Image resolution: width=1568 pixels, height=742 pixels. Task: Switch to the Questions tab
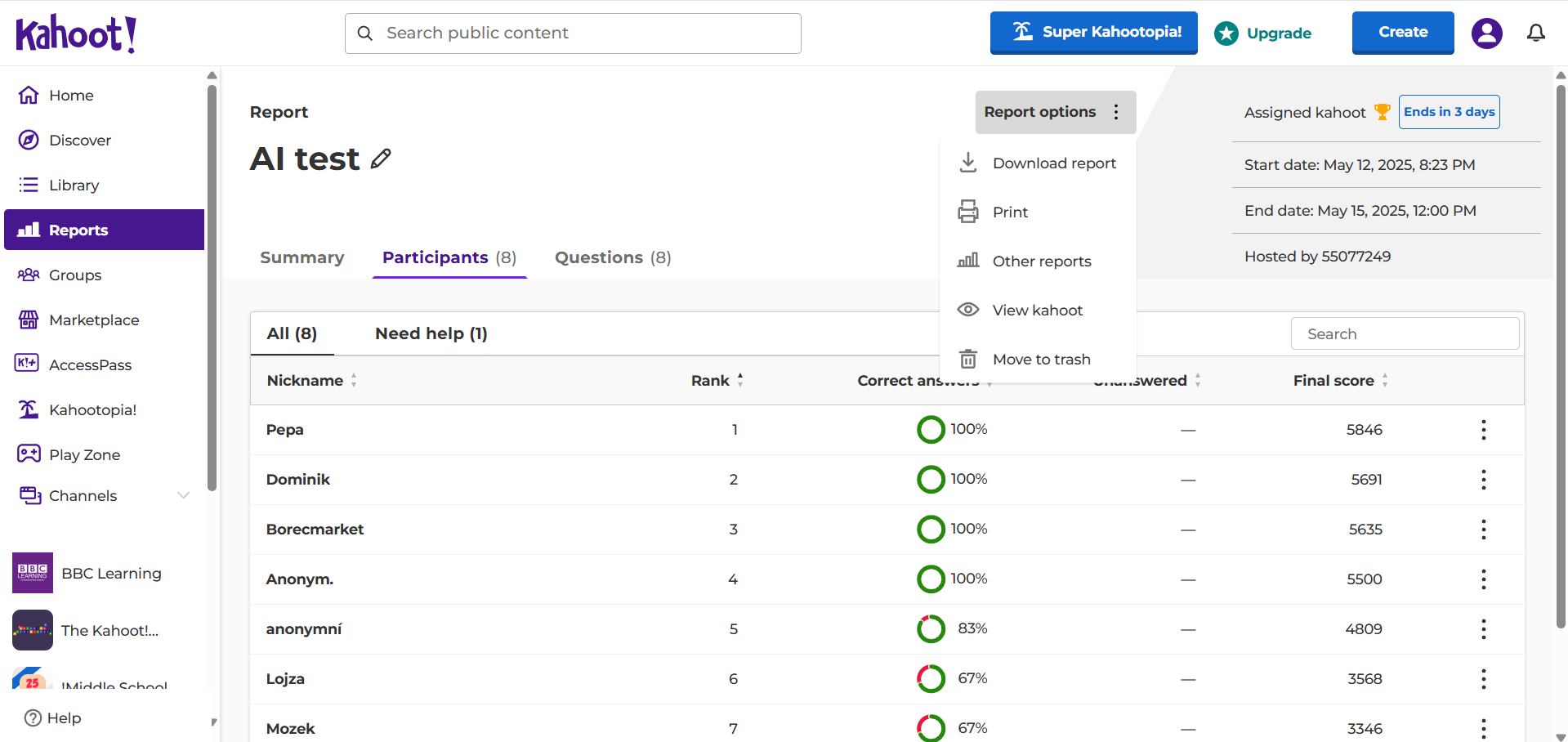point(612,258)
